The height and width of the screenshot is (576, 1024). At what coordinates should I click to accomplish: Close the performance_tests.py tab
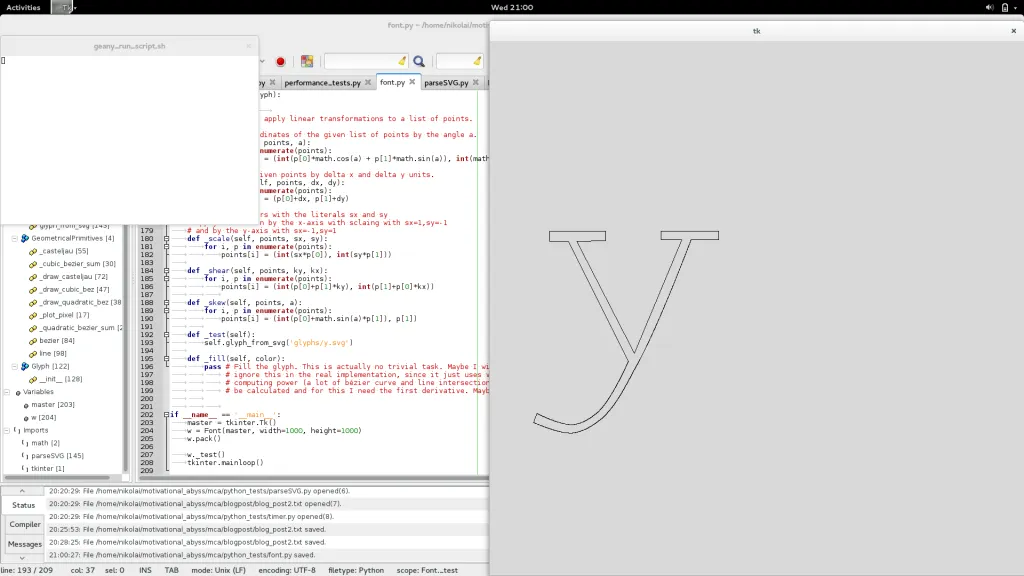(368, 82)
